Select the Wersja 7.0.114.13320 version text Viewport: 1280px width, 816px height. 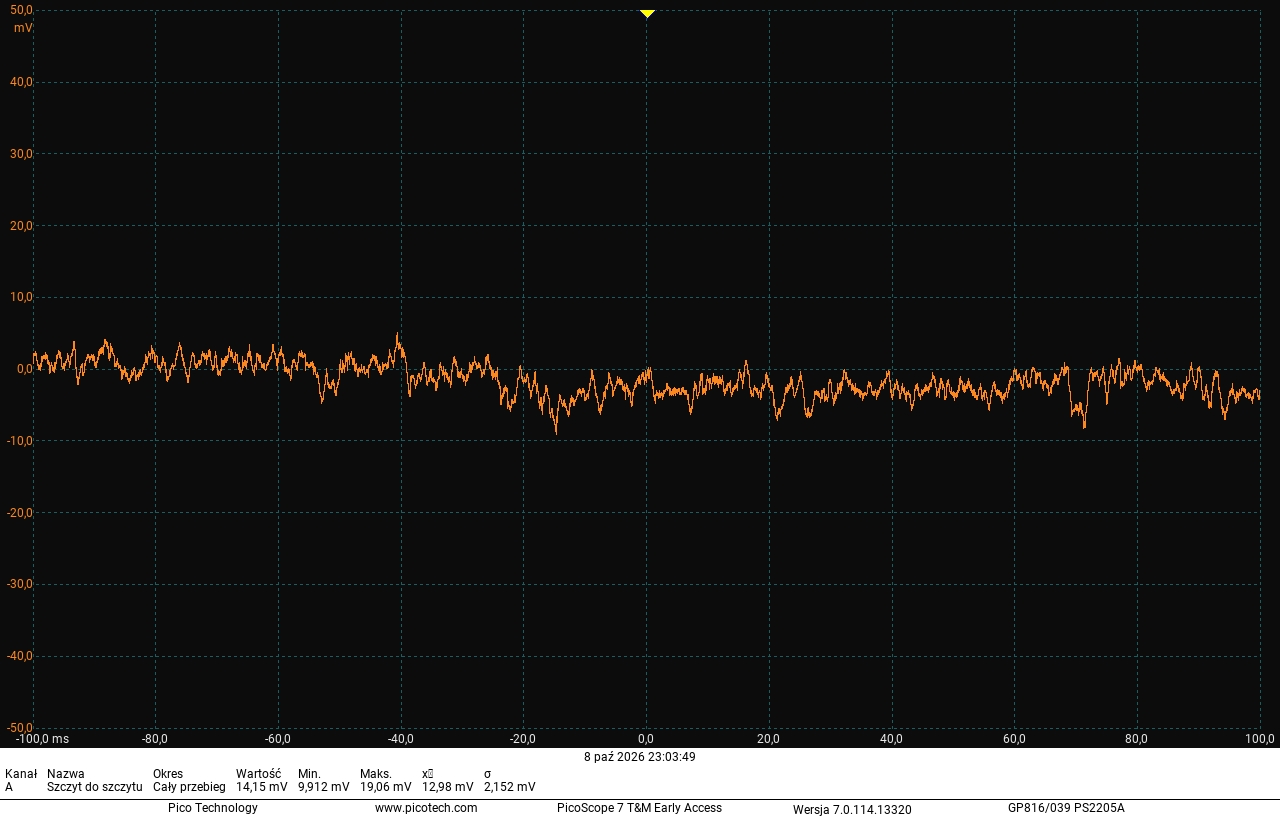[x=852, y=809]
